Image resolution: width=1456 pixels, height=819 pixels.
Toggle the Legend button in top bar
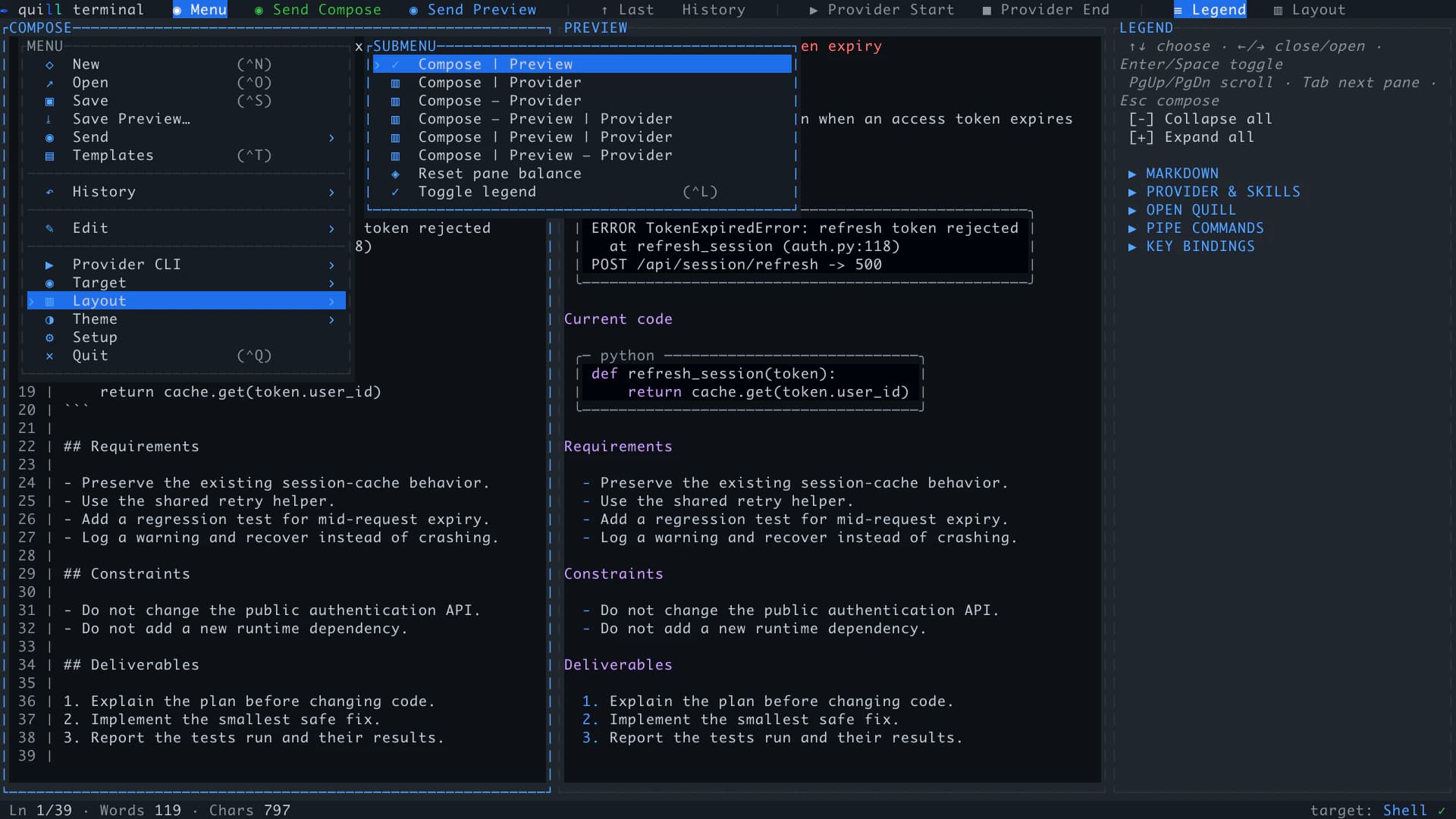1210,9
